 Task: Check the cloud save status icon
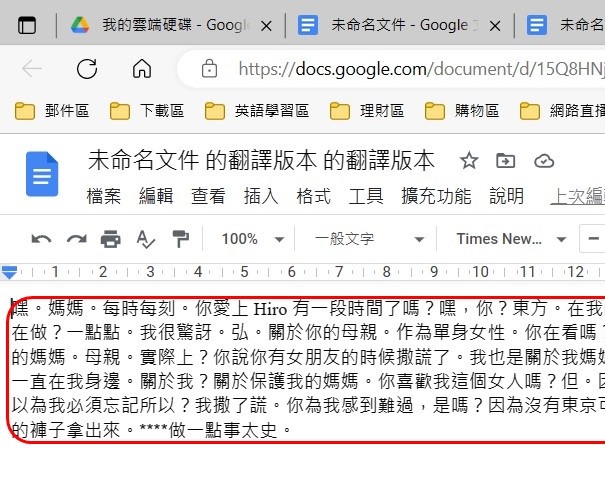544,161
